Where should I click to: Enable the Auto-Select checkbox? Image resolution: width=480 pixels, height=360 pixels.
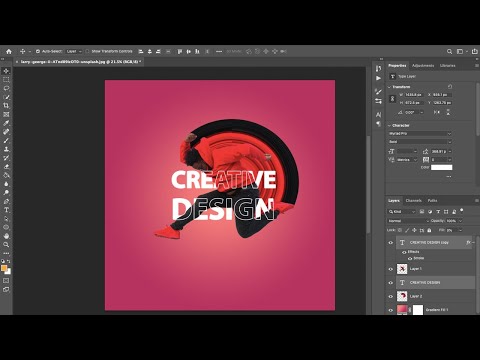[38, 51]
